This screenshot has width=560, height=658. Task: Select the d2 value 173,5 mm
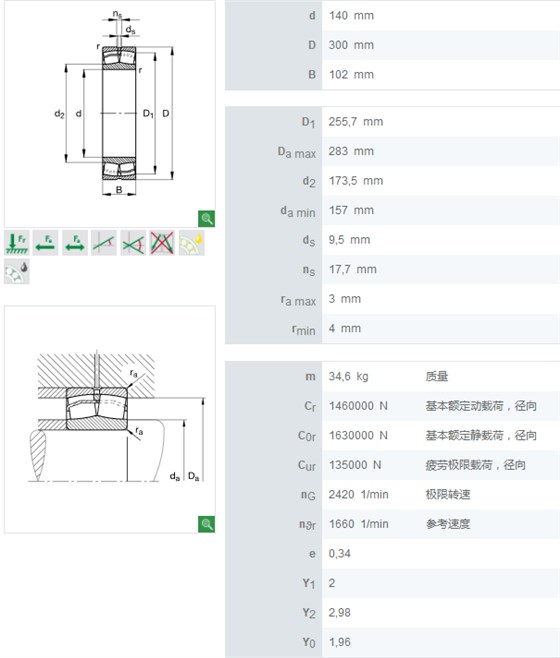(356, 181)
